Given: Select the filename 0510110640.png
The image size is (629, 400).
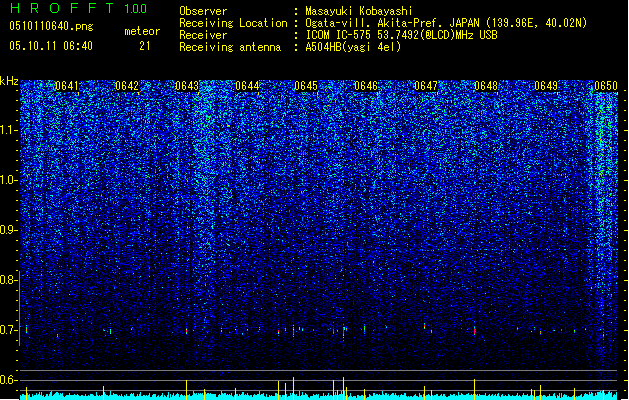Looking at the screenshot, I should pos(51,26).
